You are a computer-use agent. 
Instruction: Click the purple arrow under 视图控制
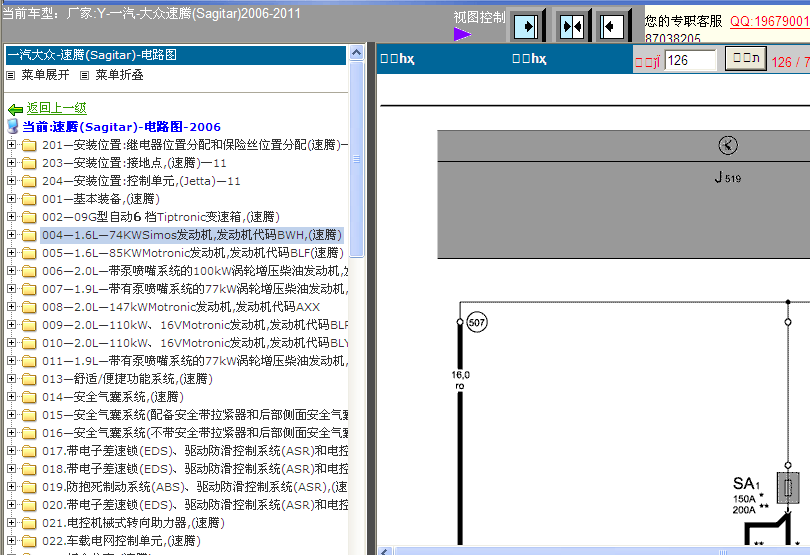[x=462, y=35]
